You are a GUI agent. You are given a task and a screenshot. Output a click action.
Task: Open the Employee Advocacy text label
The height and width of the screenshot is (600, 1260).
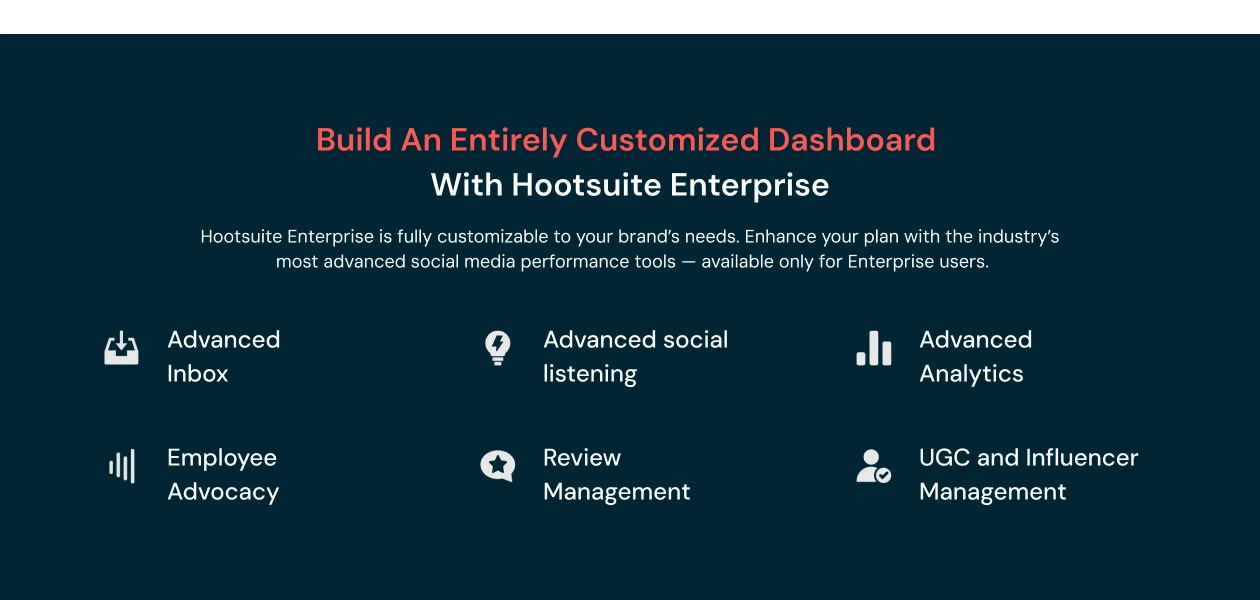pos(222,474)
